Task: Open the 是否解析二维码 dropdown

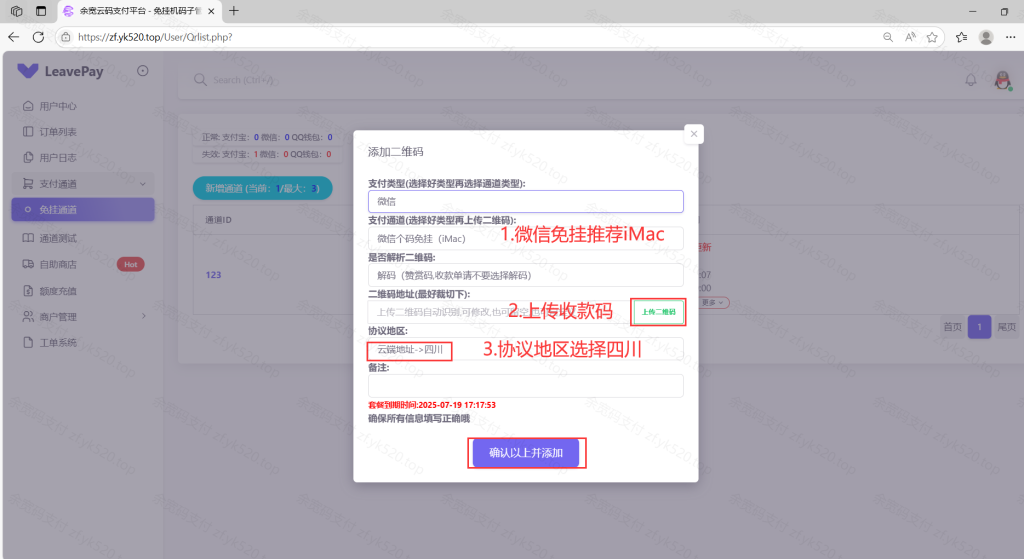Action: click(x=525, y=275)
